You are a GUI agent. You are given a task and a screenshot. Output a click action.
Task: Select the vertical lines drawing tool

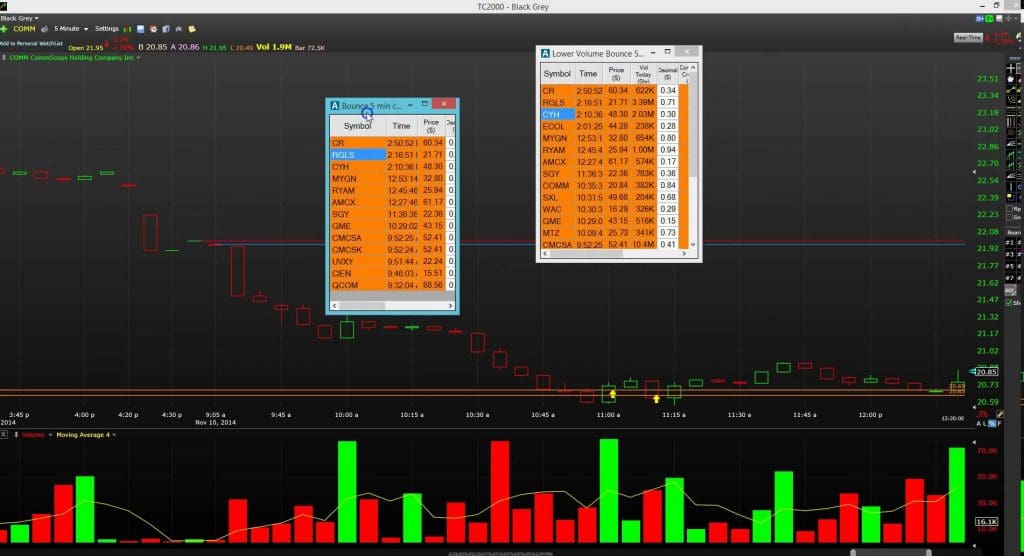[1011, 122]
